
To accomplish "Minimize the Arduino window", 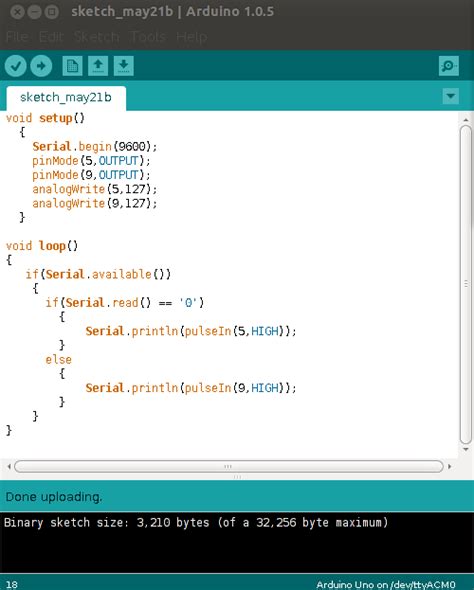I will pos(34,12).
